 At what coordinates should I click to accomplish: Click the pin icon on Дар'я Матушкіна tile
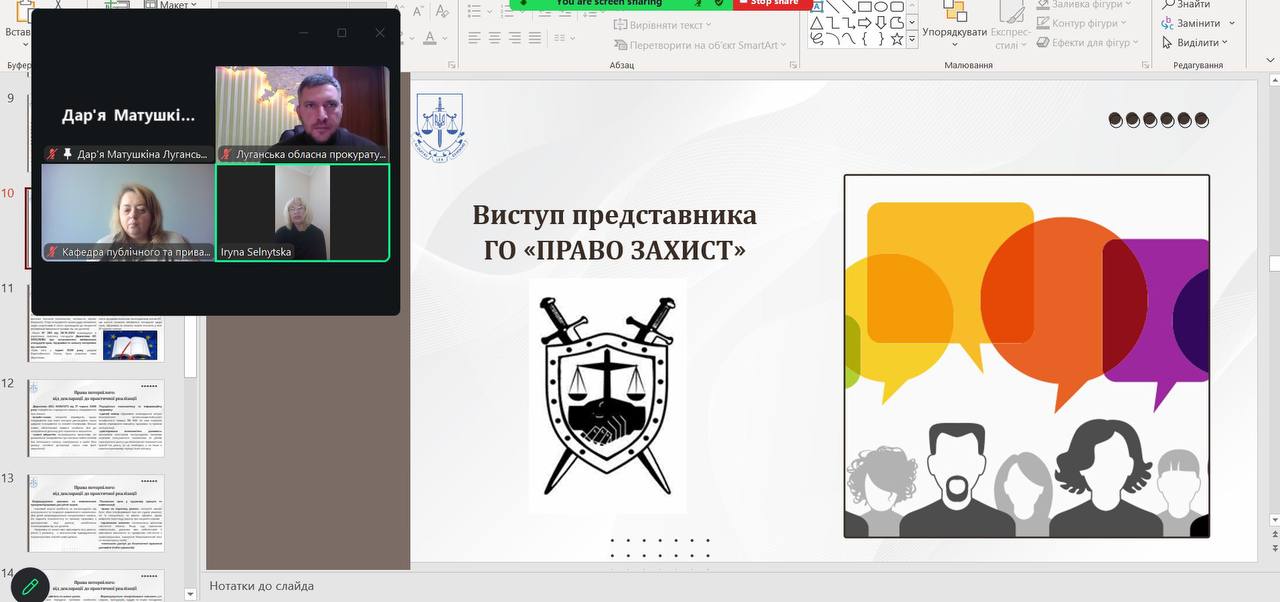point(67,154)
